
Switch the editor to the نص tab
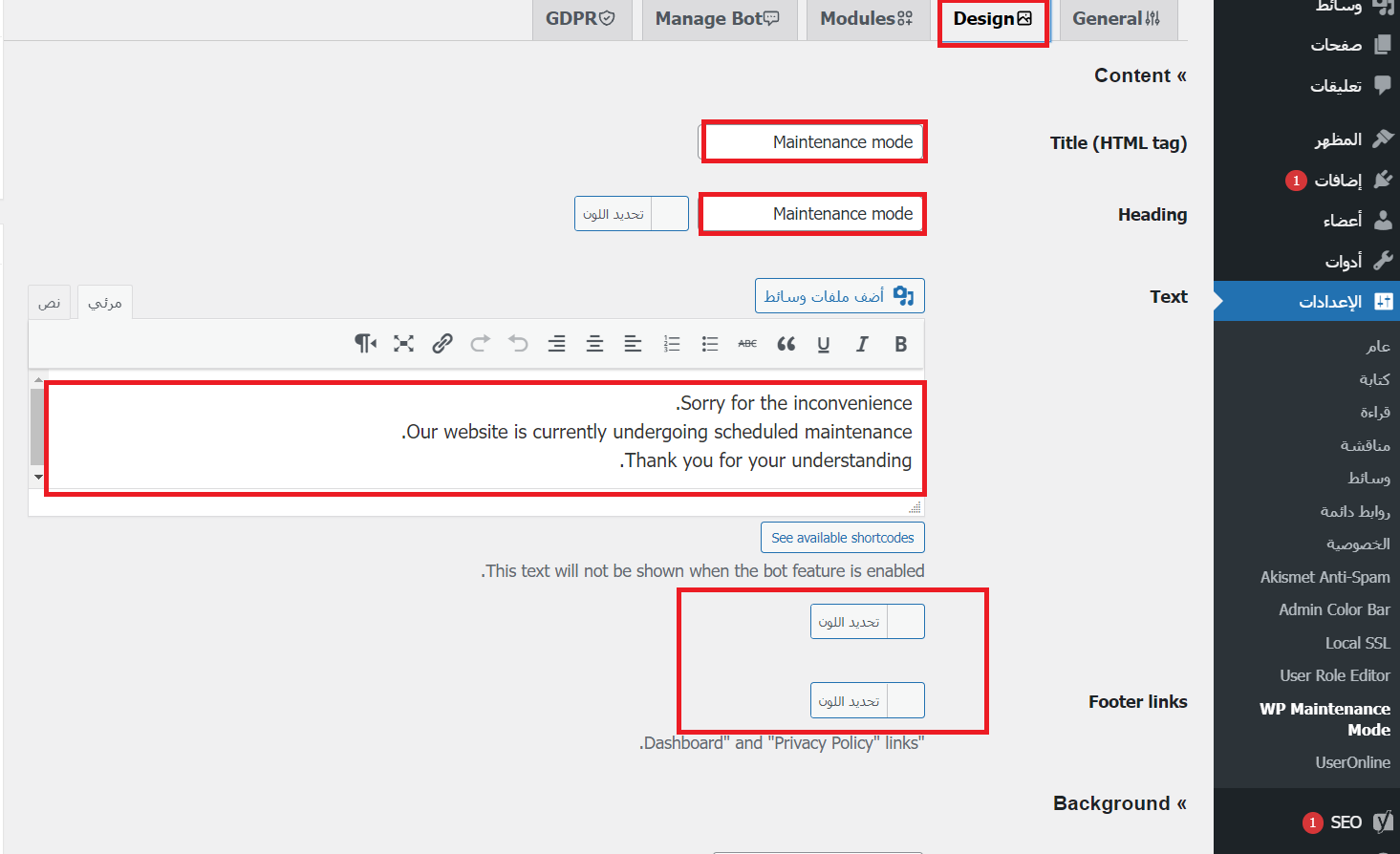tap(49, 303)
